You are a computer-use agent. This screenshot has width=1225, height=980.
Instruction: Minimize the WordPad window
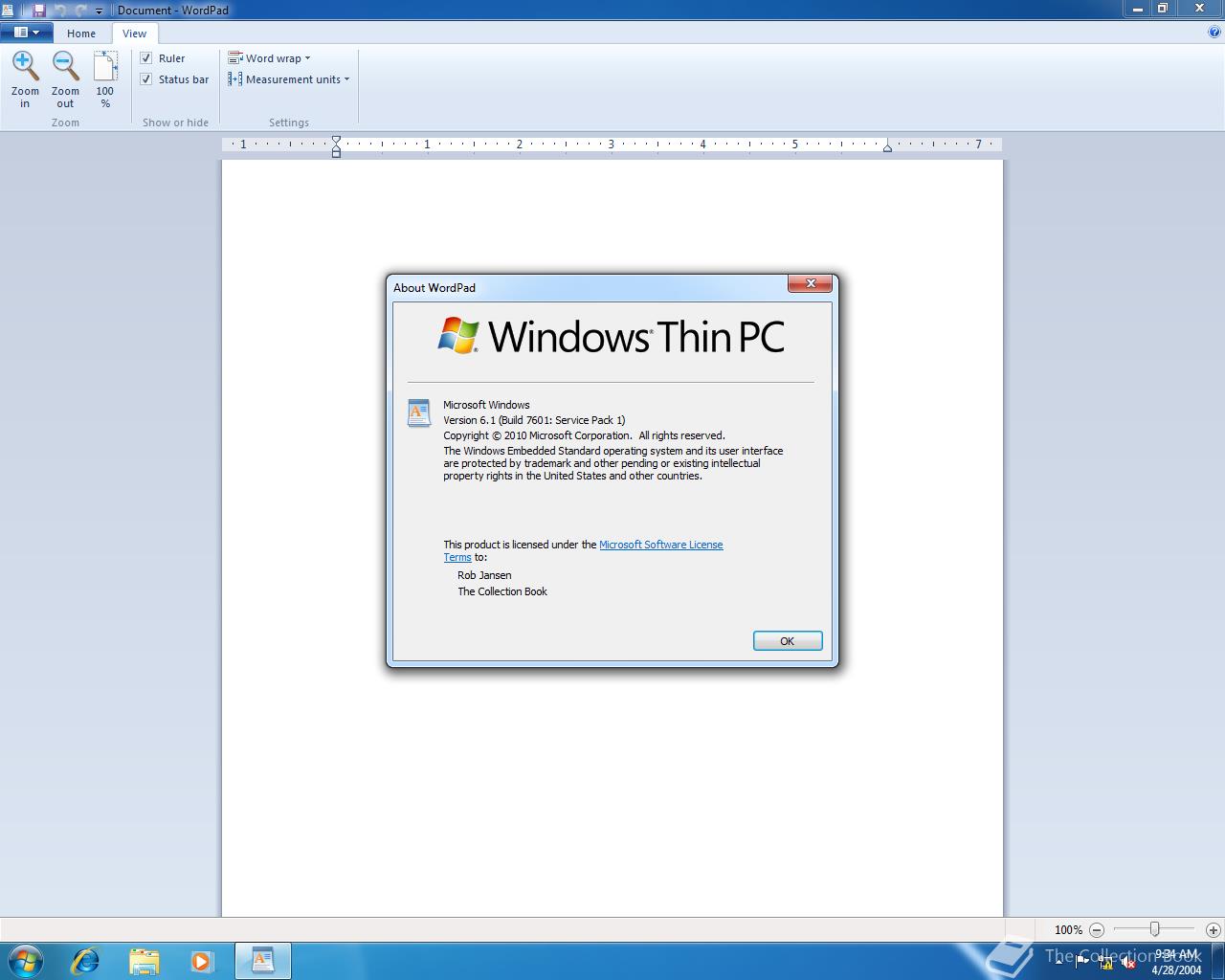[x=1138, y=9]
